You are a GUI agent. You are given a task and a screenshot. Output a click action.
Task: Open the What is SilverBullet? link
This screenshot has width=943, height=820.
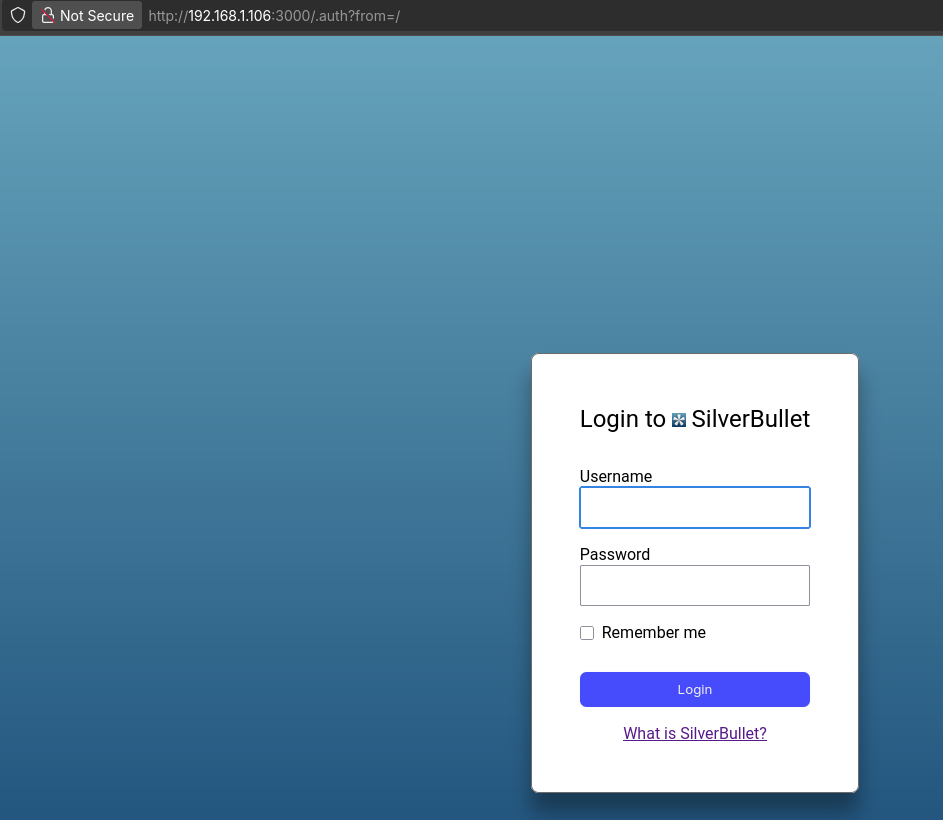[x=694, y=733]
